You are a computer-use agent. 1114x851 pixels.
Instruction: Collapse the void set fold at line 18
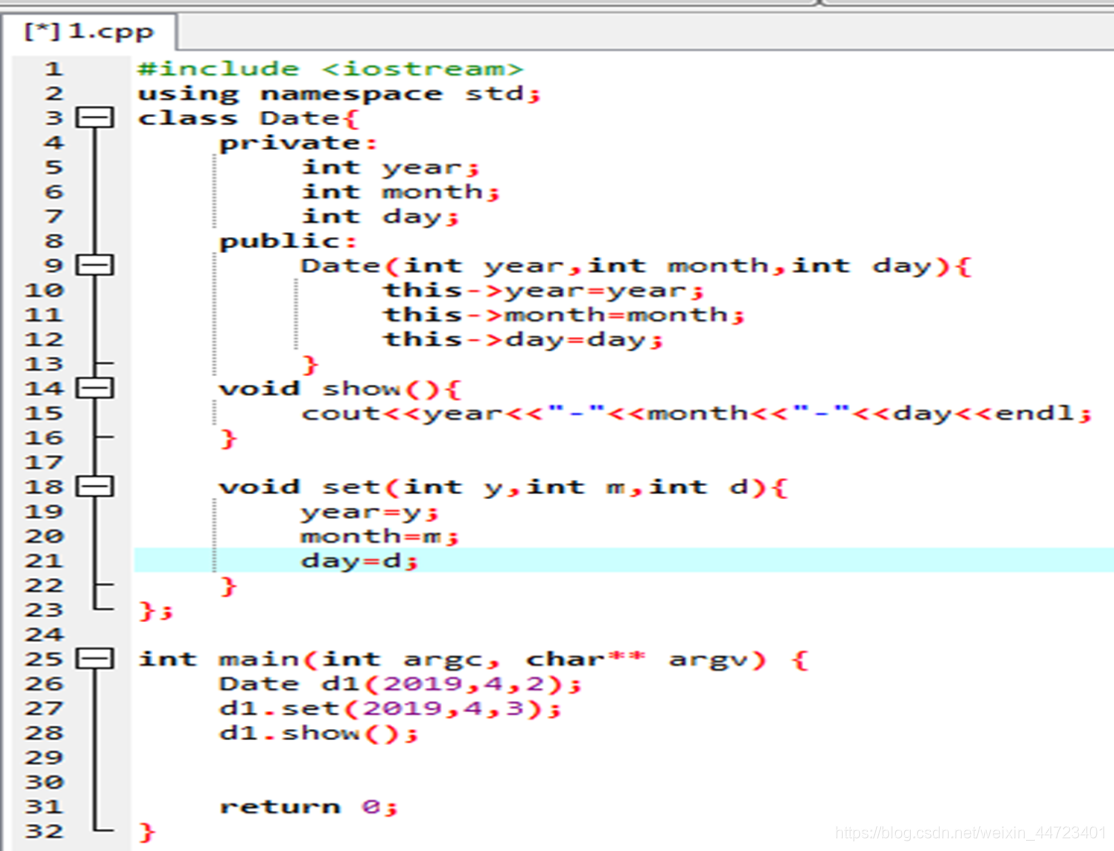94,487
